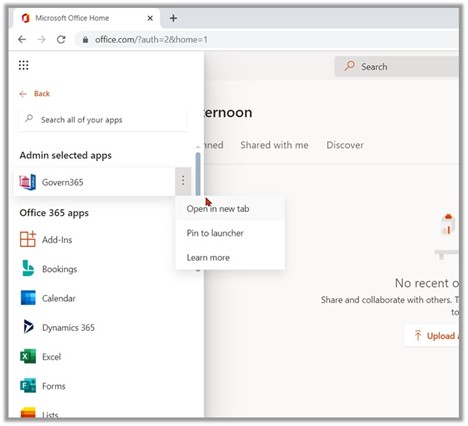Click the magnifier in top Search box
Screen dimensions: 468x426
point(349,66)
